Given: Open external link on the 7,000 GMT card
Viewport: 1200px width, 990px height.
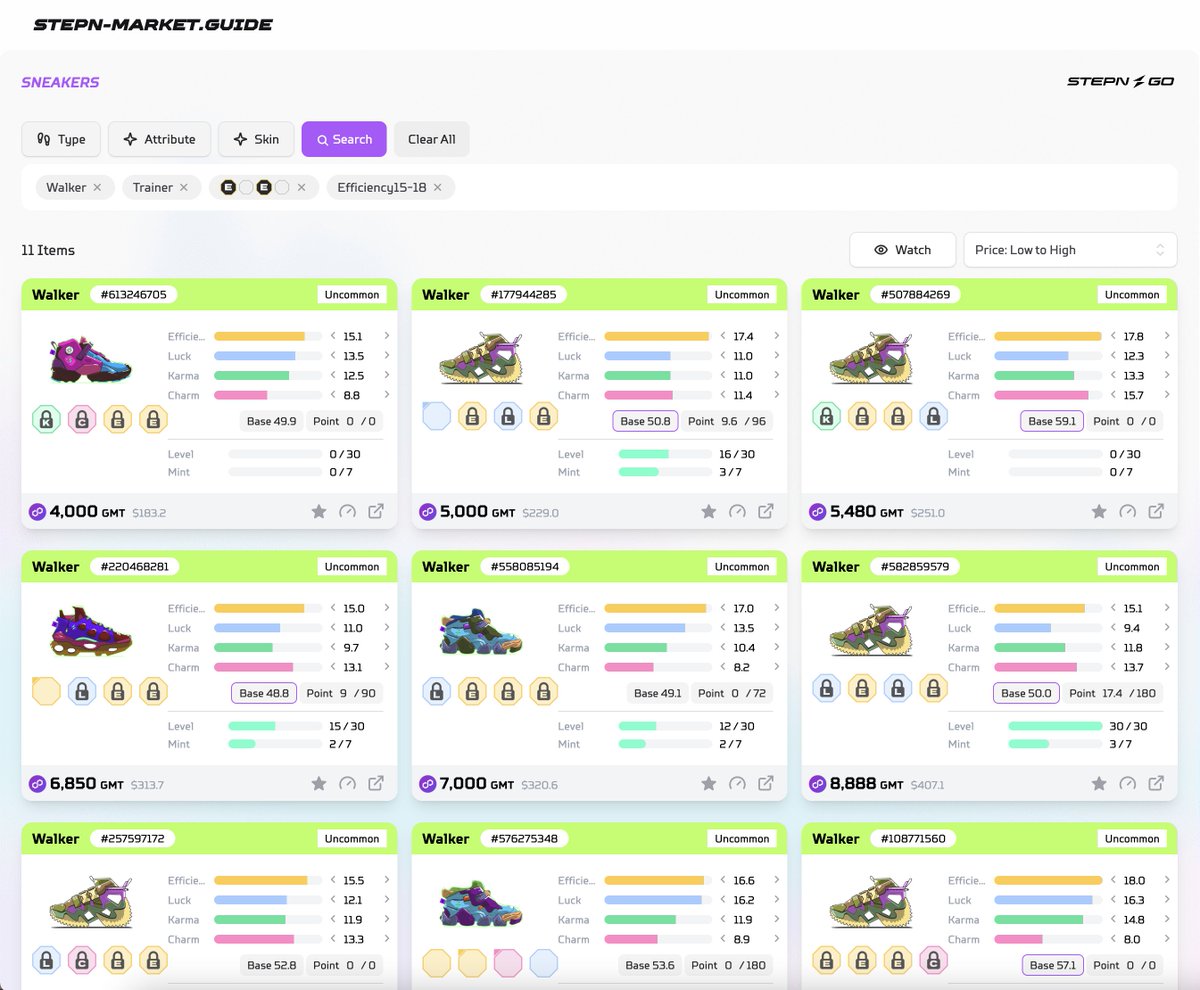Looking at the screenshot, I should [766, 784].
